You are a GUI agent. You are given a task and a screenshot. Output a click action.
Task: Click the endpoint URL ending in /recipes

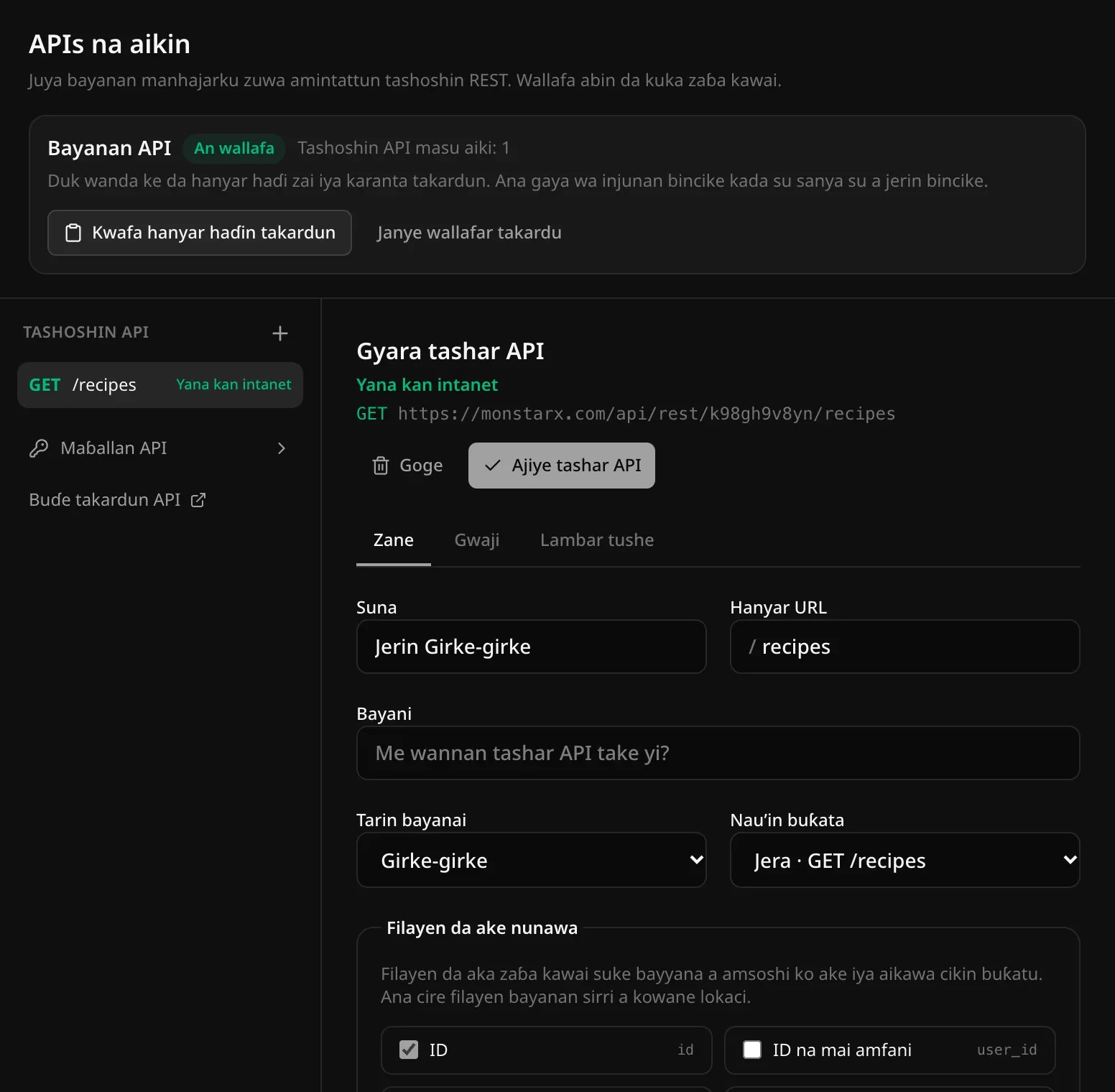tap(647, 414)
